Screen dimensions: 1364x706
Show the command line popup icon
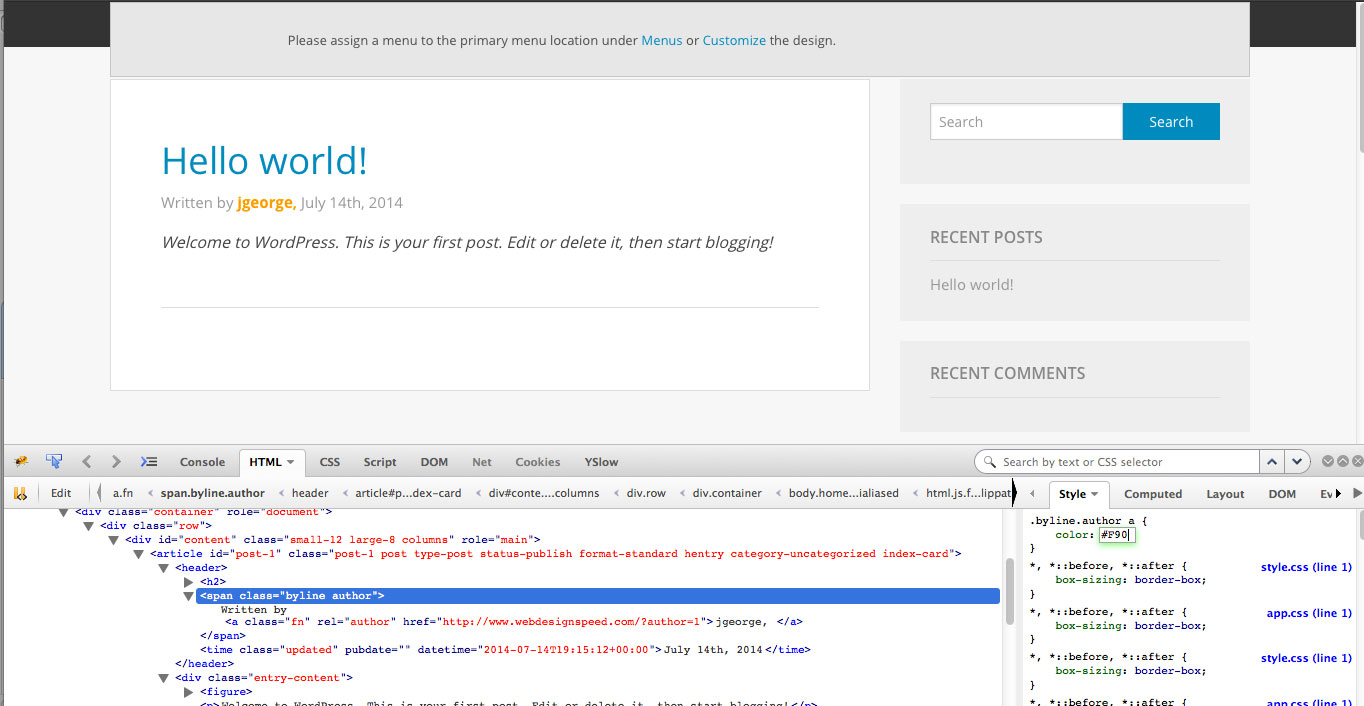149,461
